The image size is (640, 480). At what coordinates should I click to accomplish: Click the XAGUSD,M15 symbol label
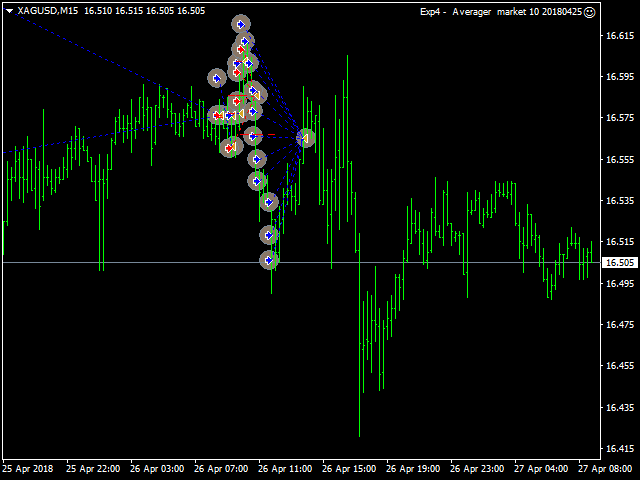[48, 11]
